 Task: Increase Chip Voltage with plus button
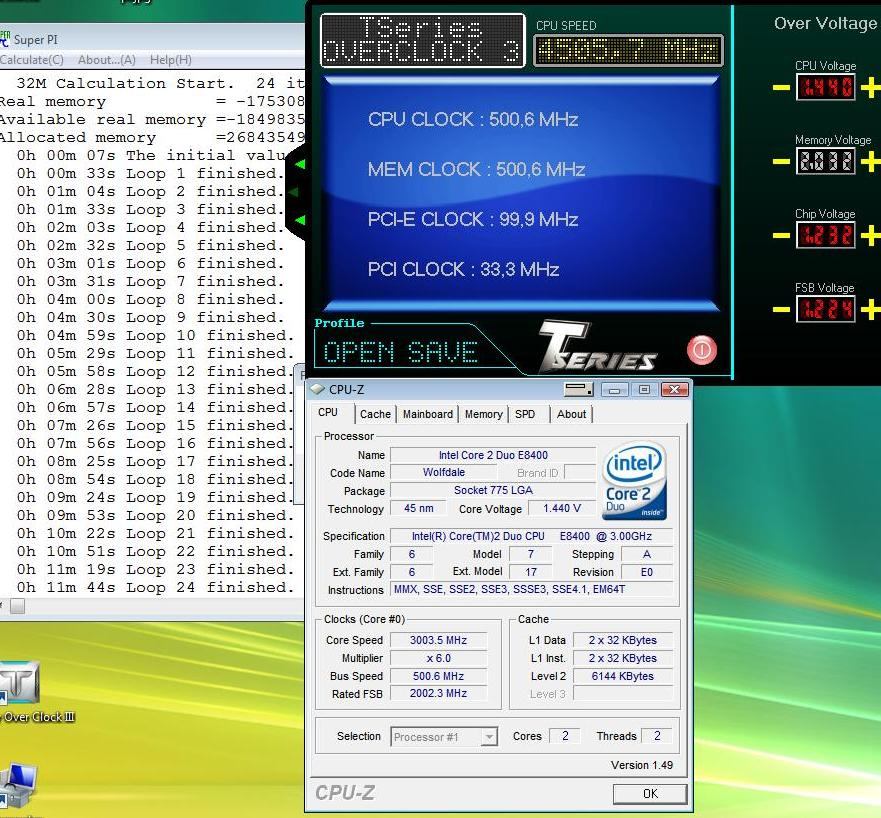870,235
